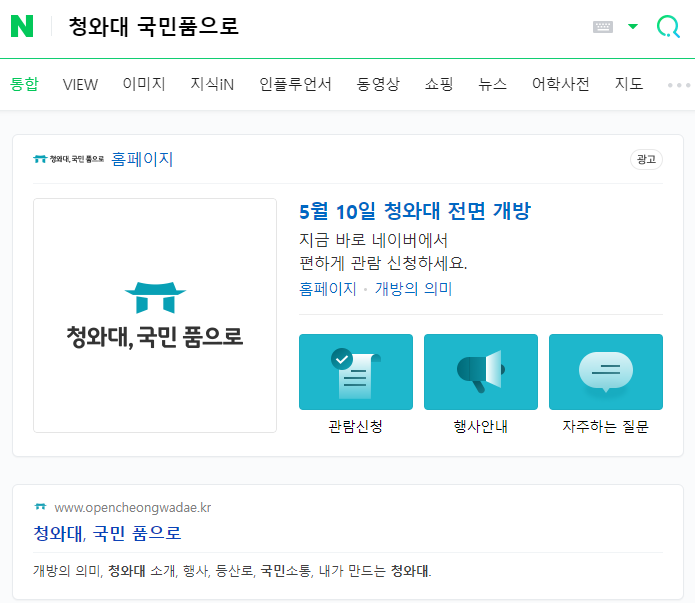Screen dimensions: 695x603
Task: Go to the 지식iN tab
Action: [x=212, y=84]
